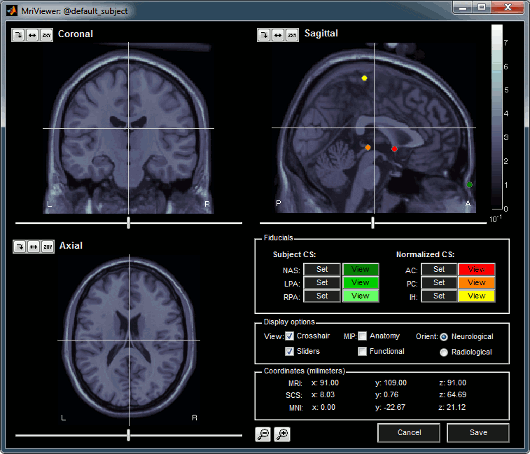Click the Axial view label
The height and width of the screenshot is (454, 530).
pyautogui.click(x=71, y=246)
